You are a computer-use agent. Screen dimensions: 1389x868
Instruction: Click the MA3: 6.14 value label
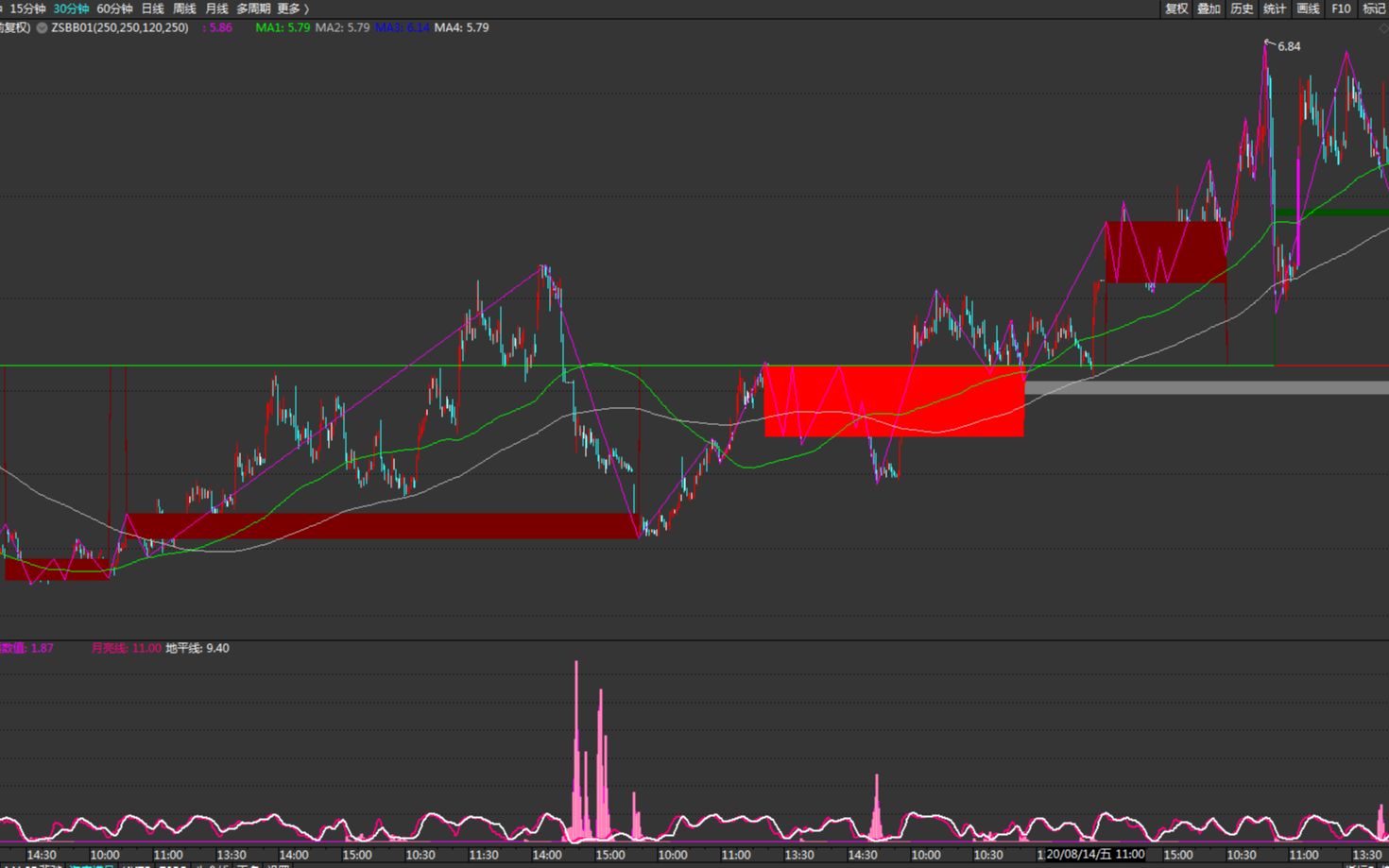coord(402,27)
